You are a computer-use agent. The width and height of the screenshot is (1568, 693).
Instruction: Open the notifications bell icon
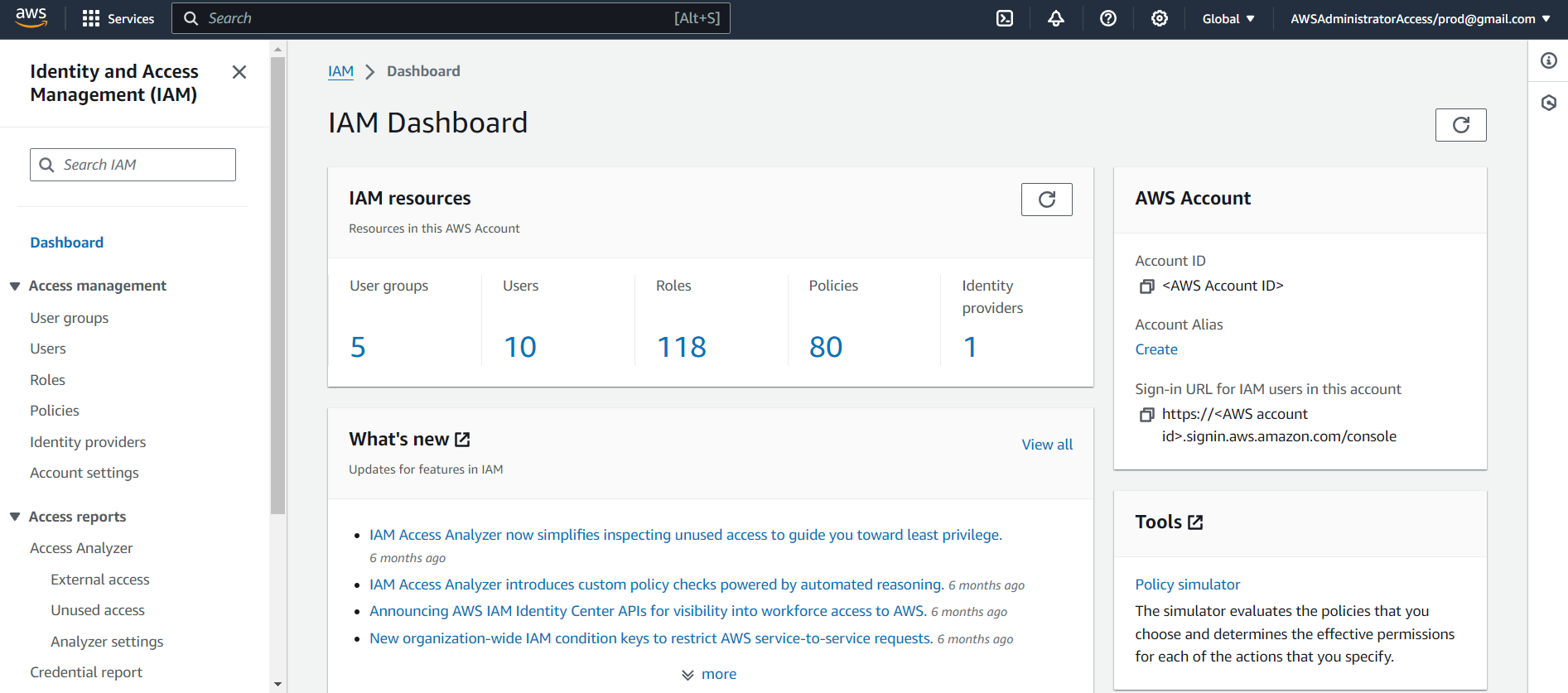coord(1055,18)
